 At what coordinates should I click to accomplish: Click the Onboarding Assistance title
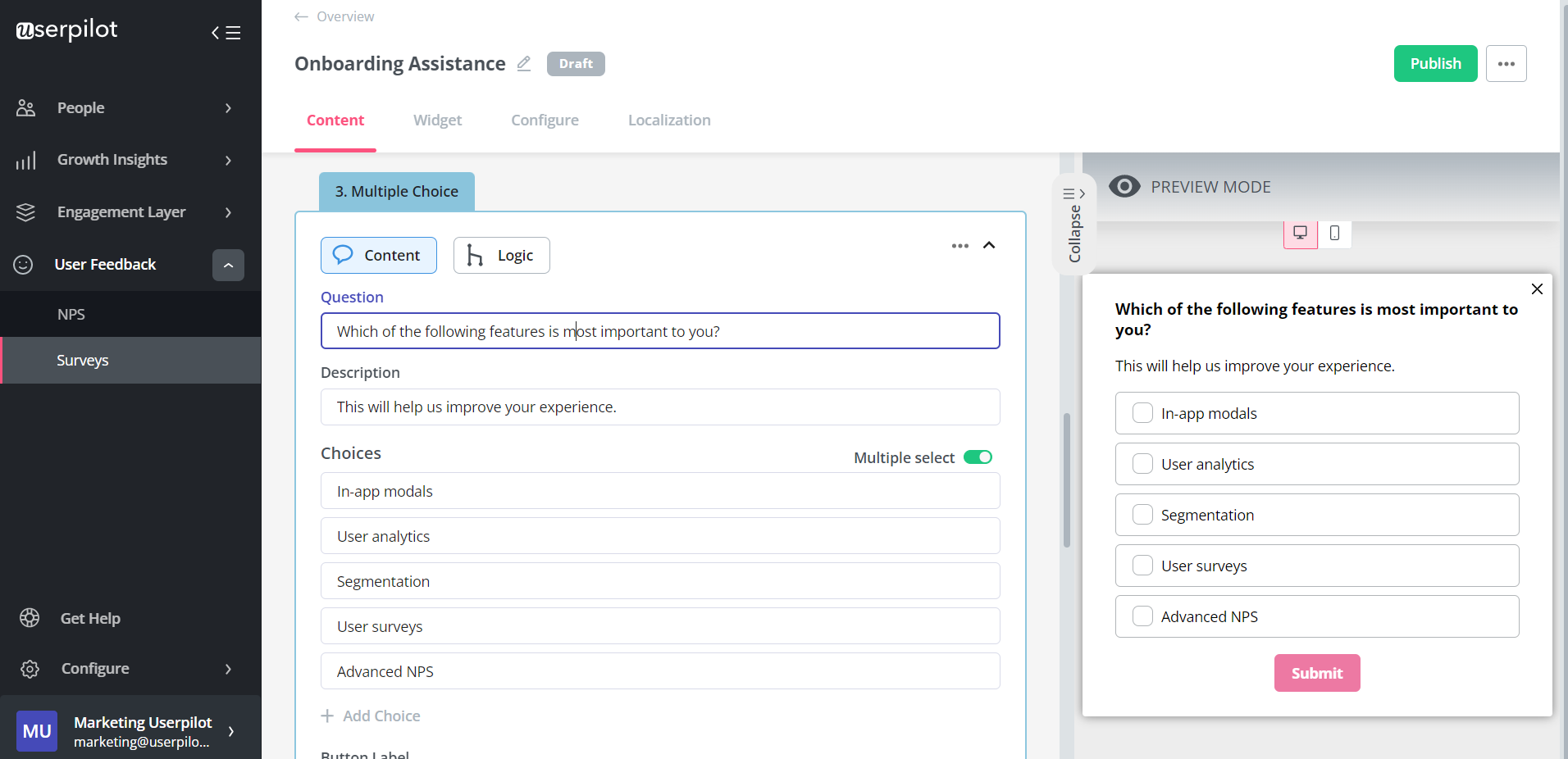pyautogui.click(x=400, y=64)
